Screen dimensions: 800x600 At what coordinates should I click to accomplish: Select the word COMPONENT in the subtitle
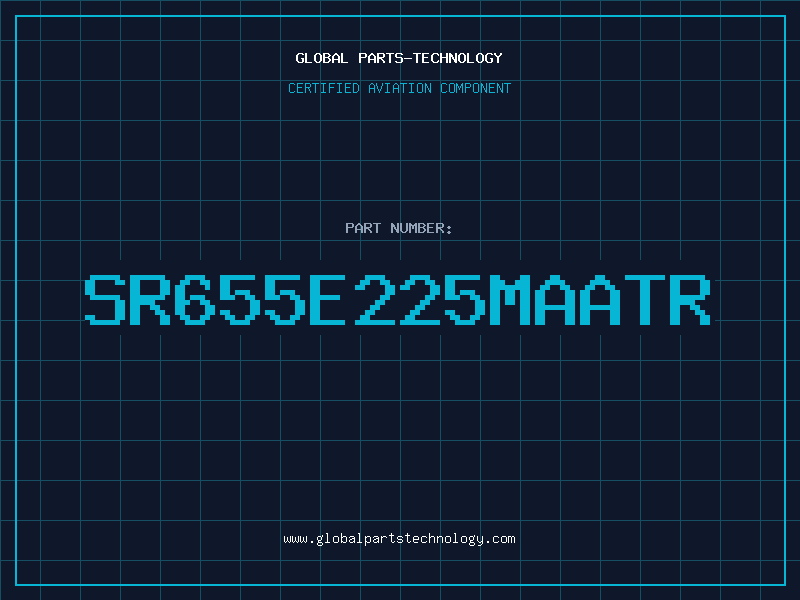point(476,88)
